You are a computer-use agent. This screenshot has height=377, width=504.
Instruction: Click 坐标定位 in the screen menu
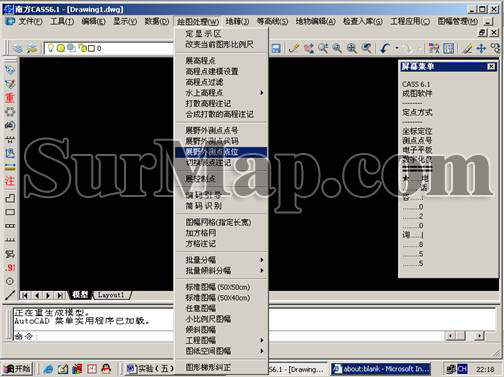417,131
